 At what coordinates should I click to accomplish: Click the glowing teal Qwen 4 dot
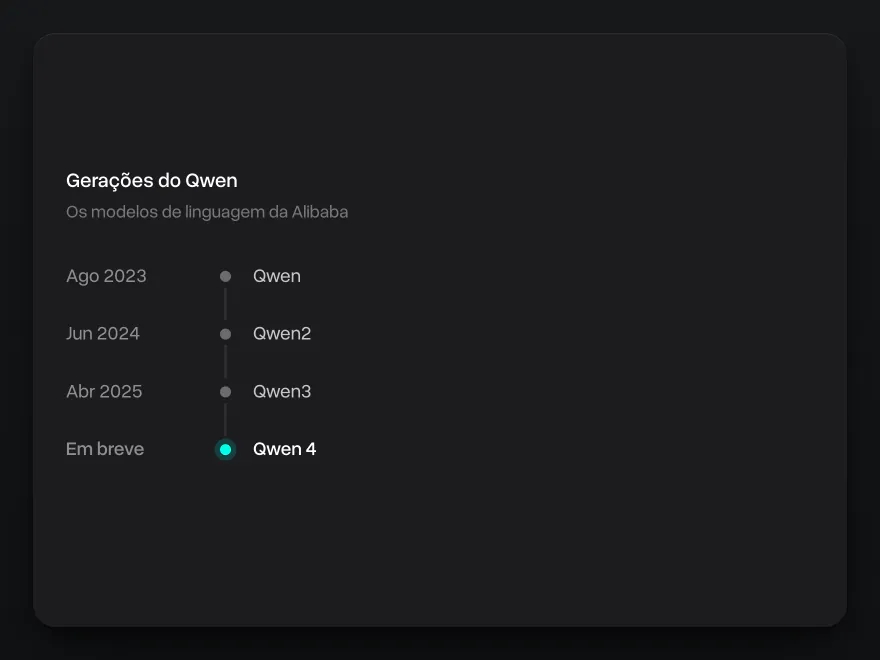(225, 450)
